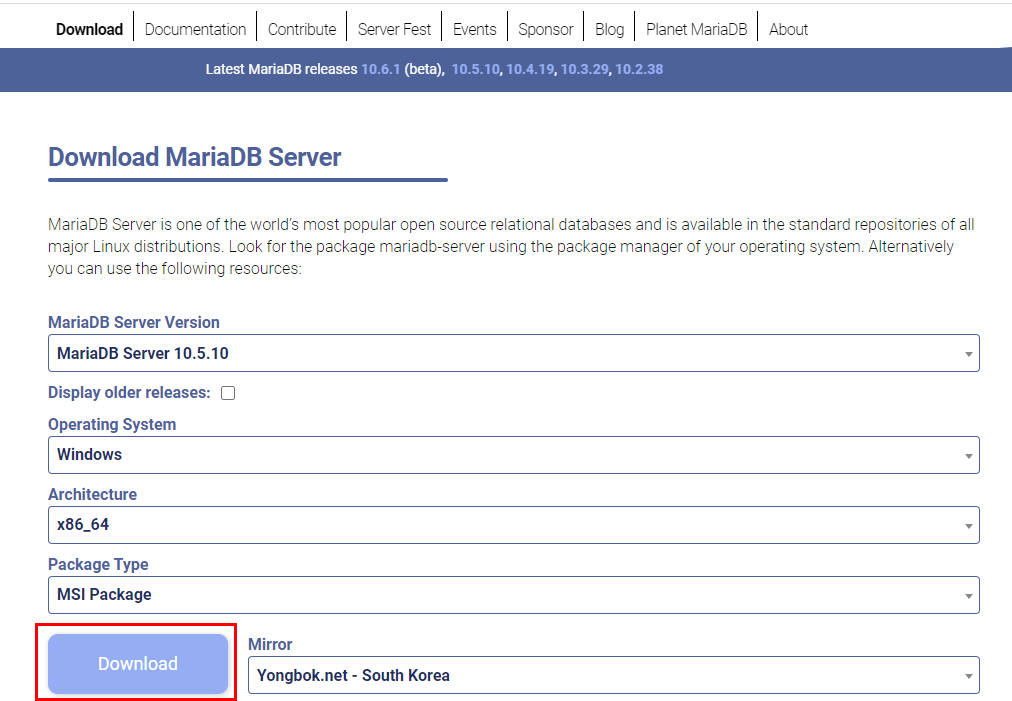
Task: Open the Server Fest page
Action: pyautogui.click(x=394, y=30)
